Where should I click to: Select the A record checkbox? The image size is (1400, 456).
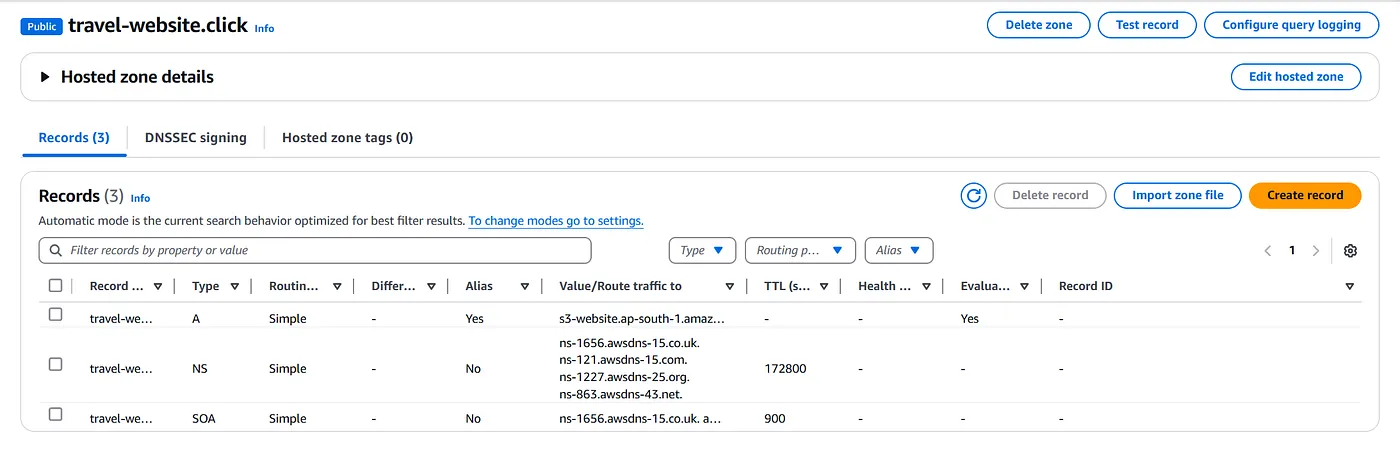pyautogui.click(x=56, y=314)
